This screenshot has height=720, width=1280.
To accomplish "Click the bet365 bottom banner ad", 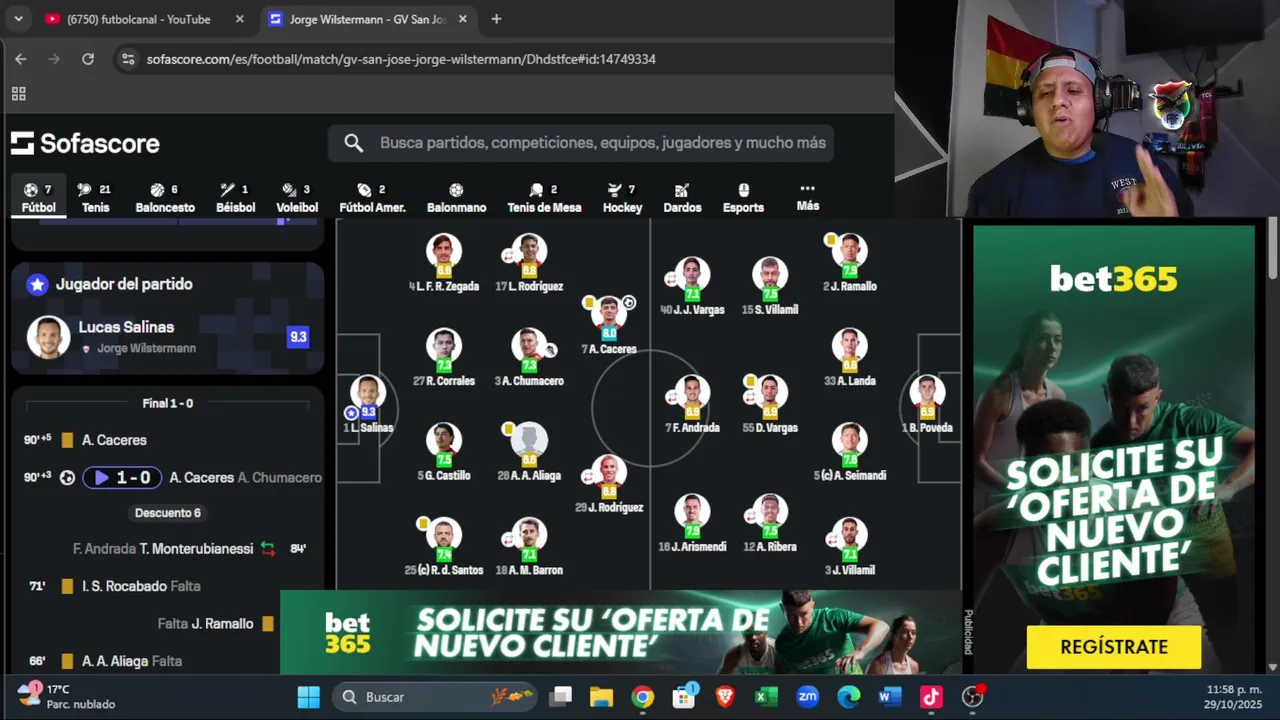I will pos(621,632).
